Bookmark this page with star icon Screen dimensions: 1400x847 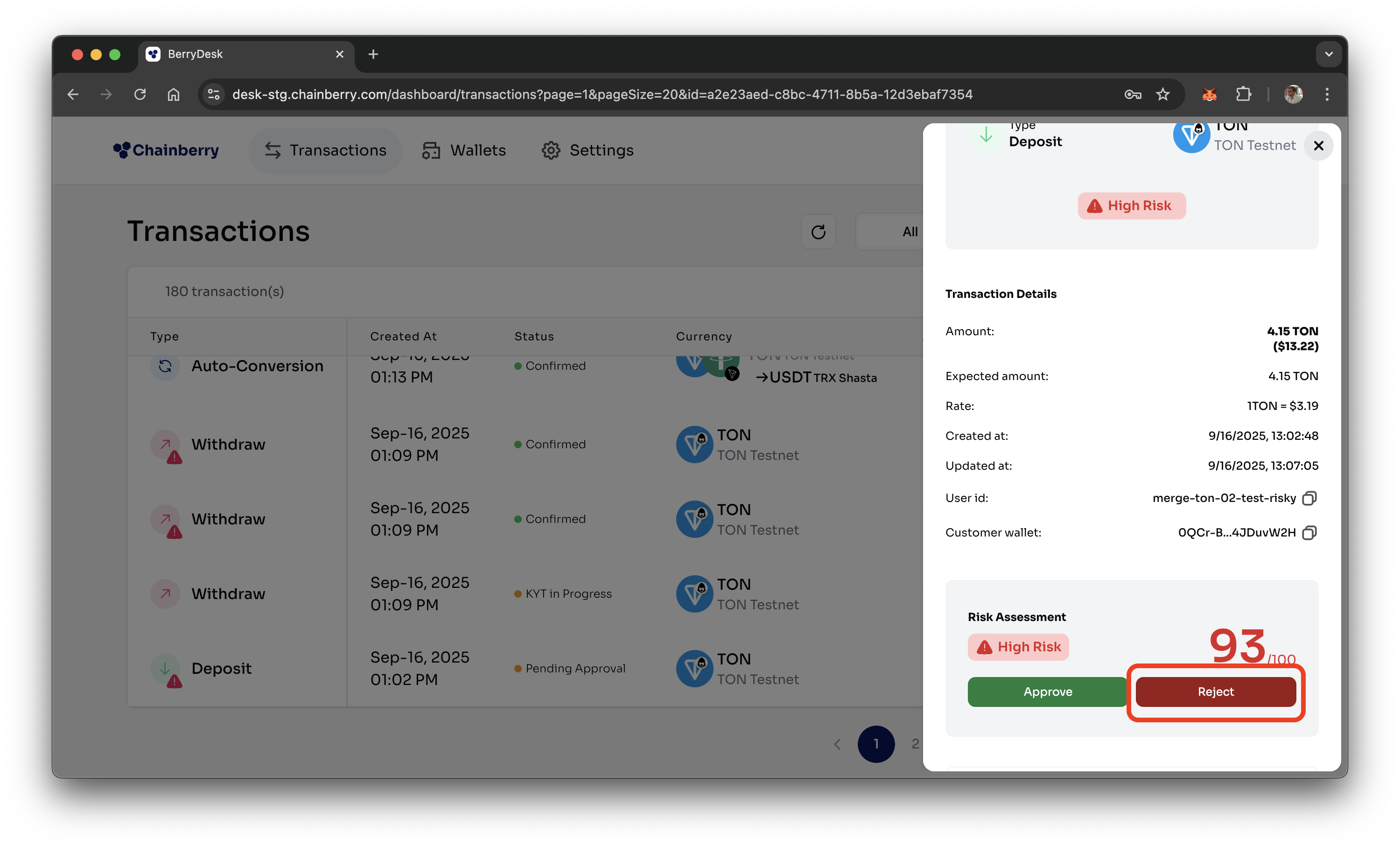tap(1162, 94)
